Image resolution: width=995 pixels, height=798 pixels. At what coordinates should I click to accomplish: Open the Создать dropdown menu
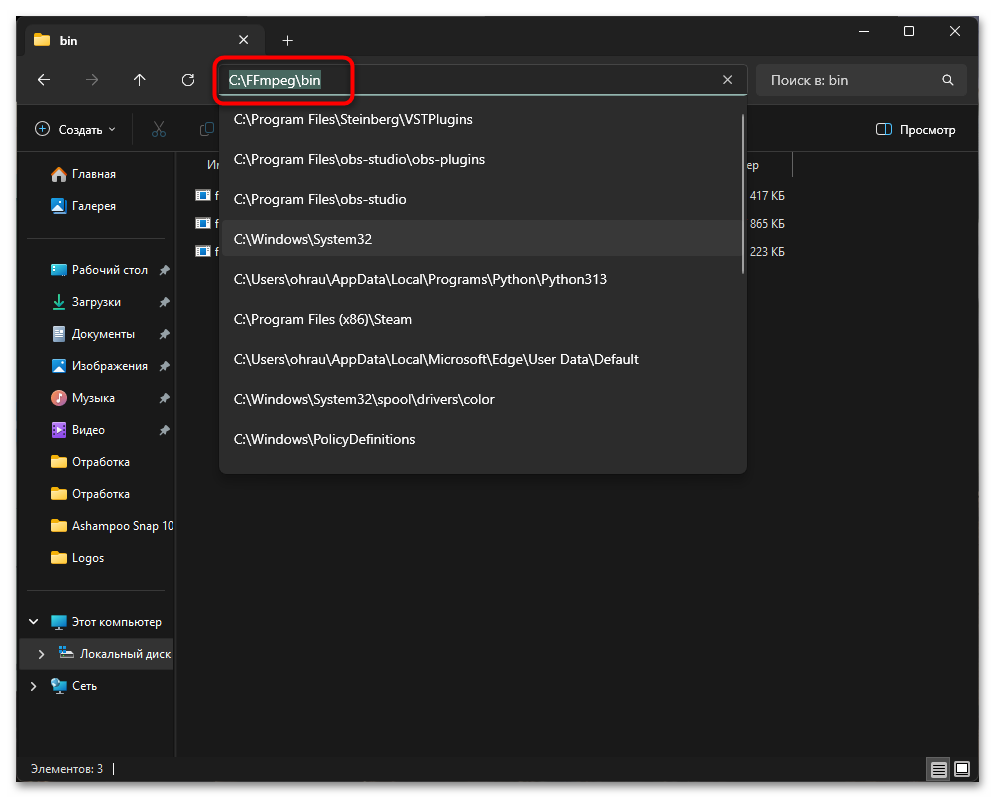pos(74,129)
